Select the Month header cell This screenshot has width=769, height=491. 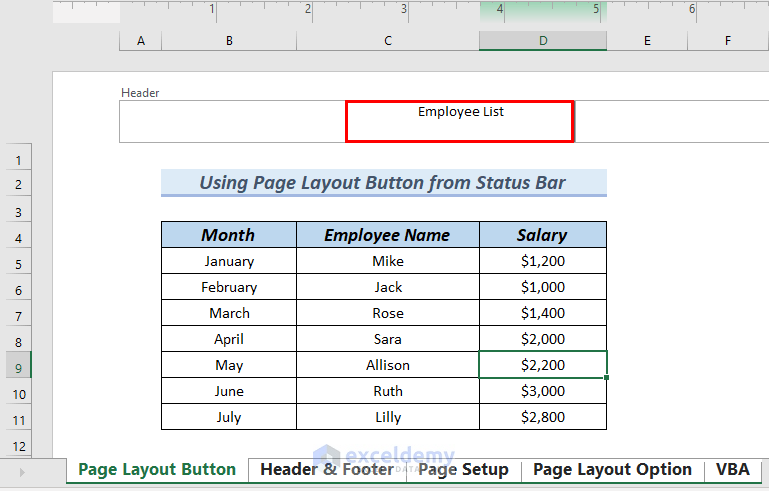pos(229,234)
